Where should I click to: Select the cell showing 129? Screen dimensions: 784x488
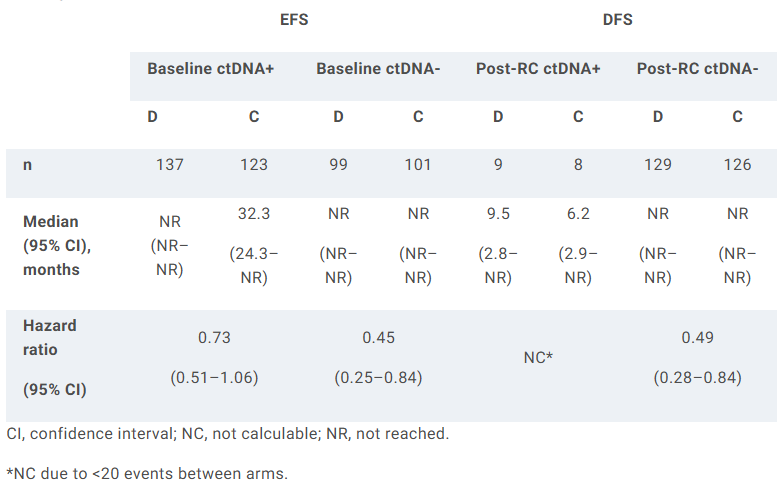pos(658,164)
